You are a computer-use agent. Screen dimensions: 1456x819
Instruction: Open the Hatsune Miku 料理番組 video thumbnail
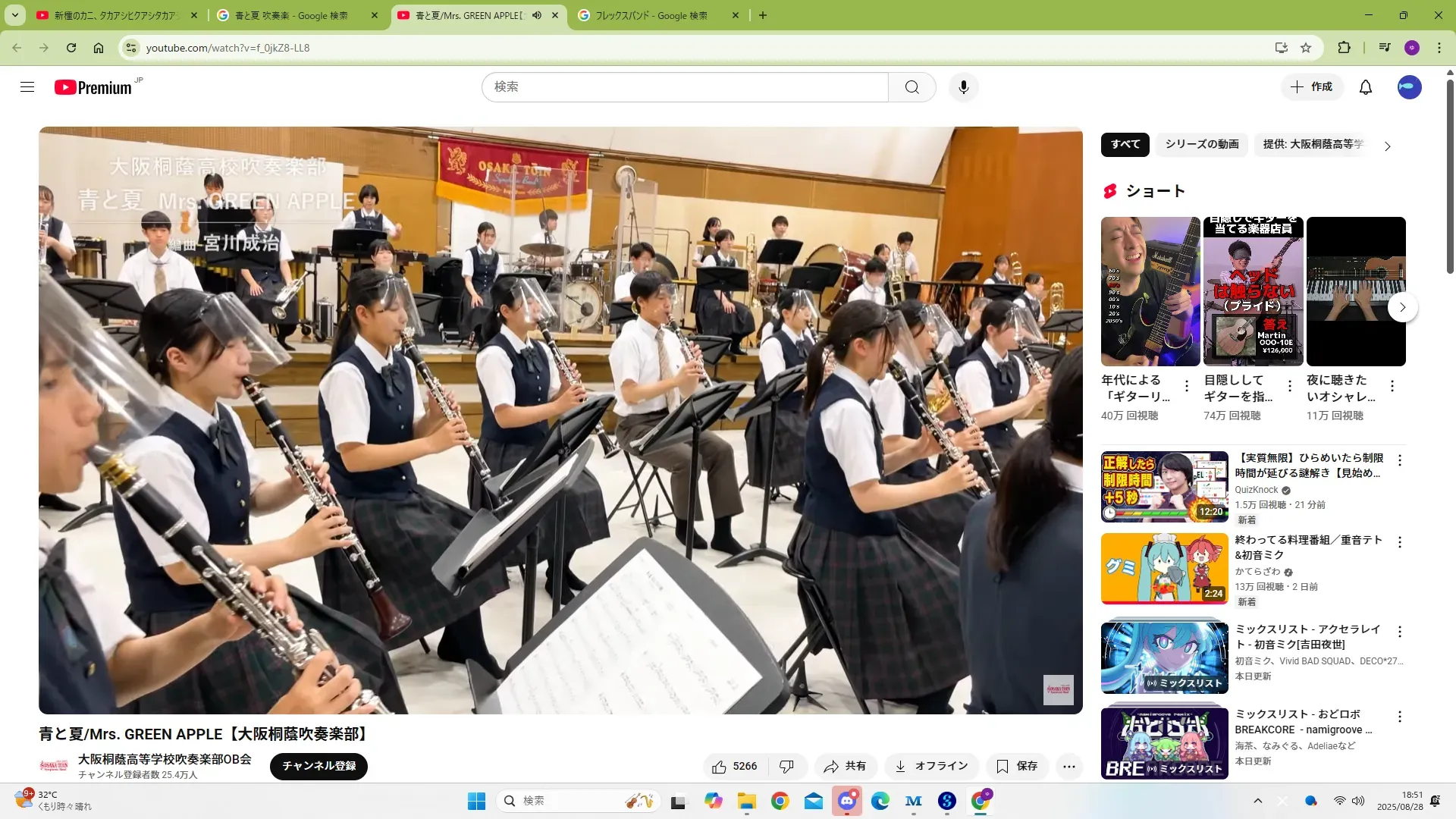pos(1164,569)
